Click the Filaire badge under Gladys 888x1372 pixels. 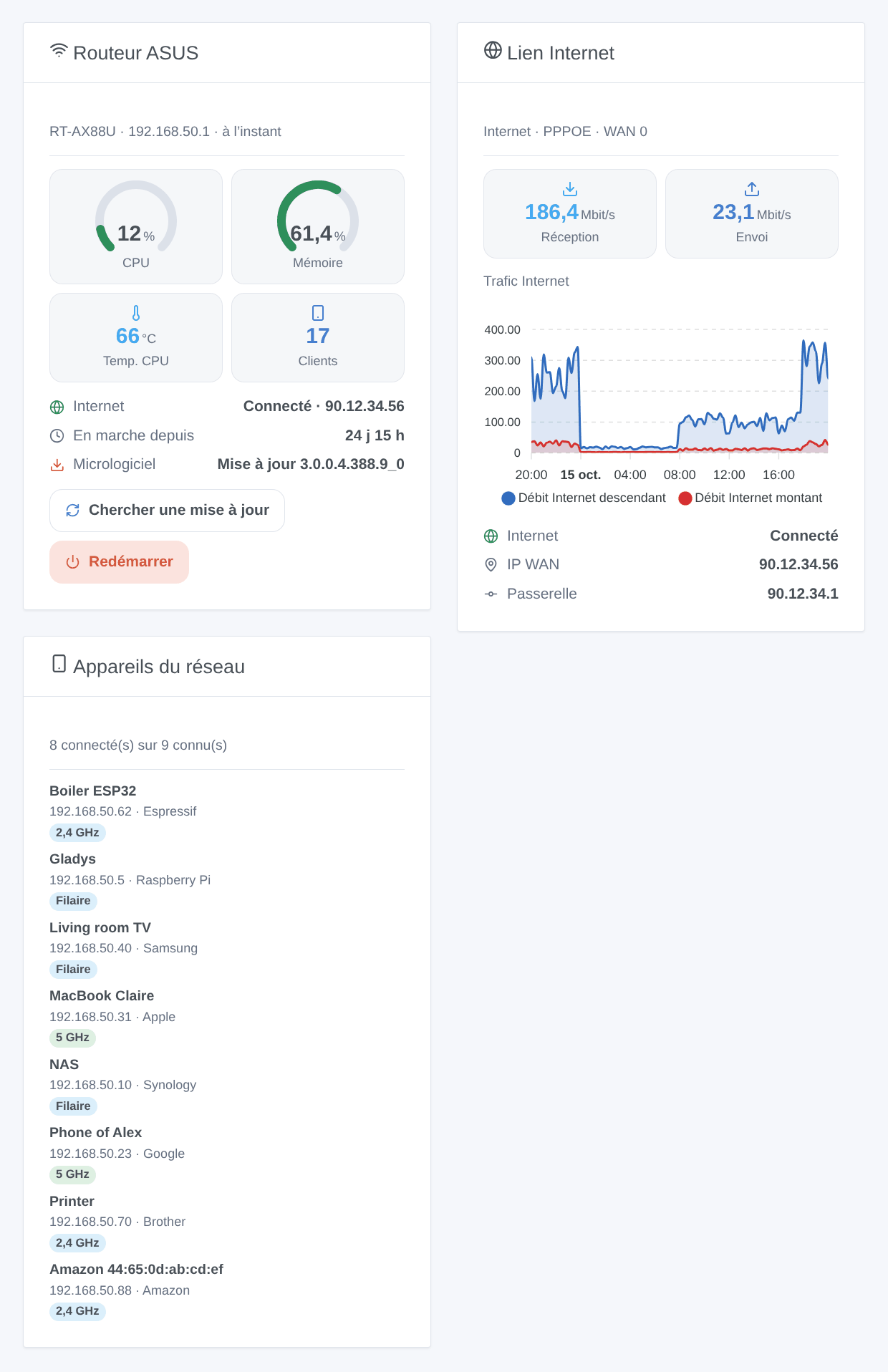pyautogui.click(x=73, y=901)
